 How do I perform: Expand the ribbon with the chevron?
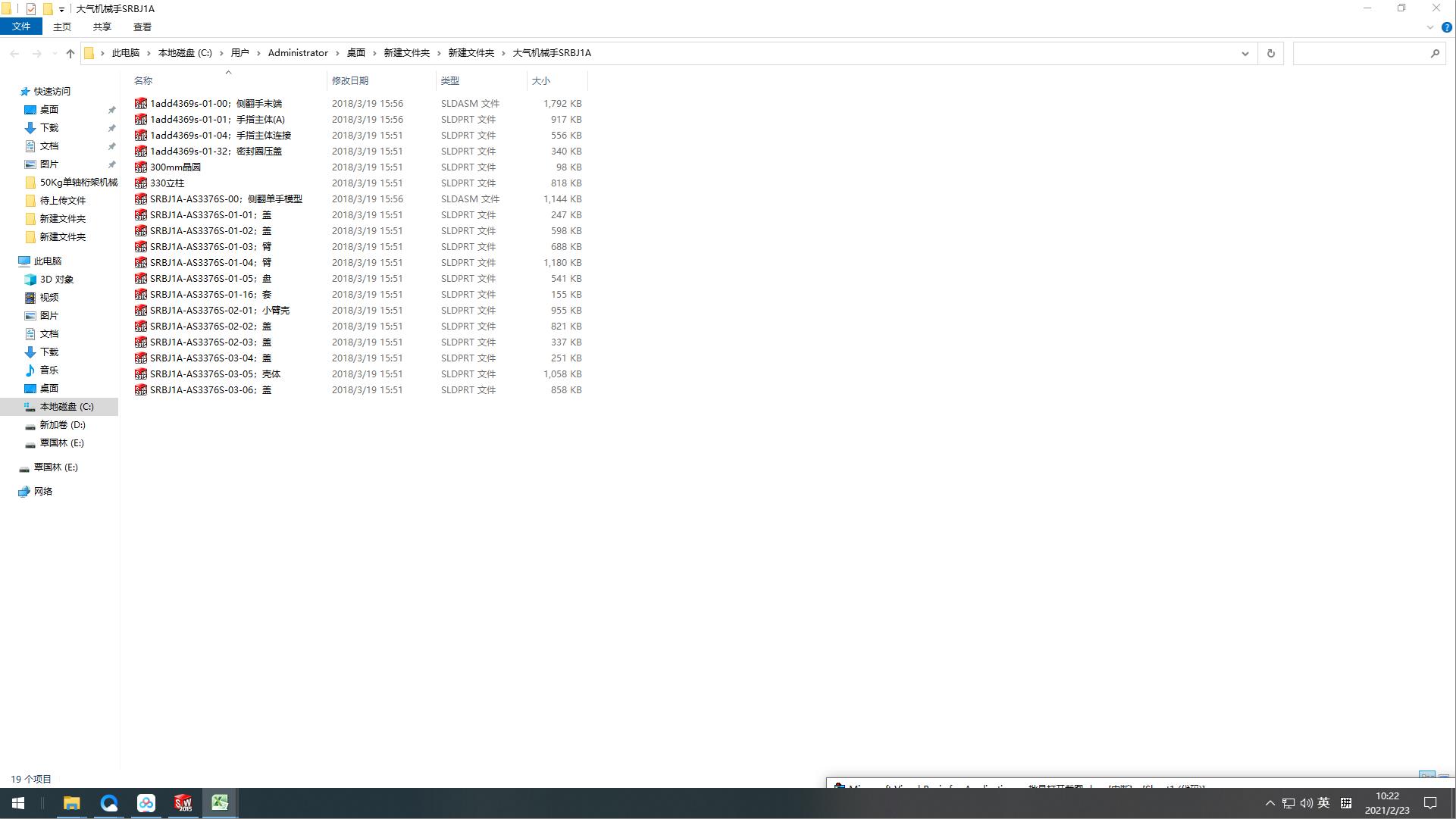tap(1430, 27)
